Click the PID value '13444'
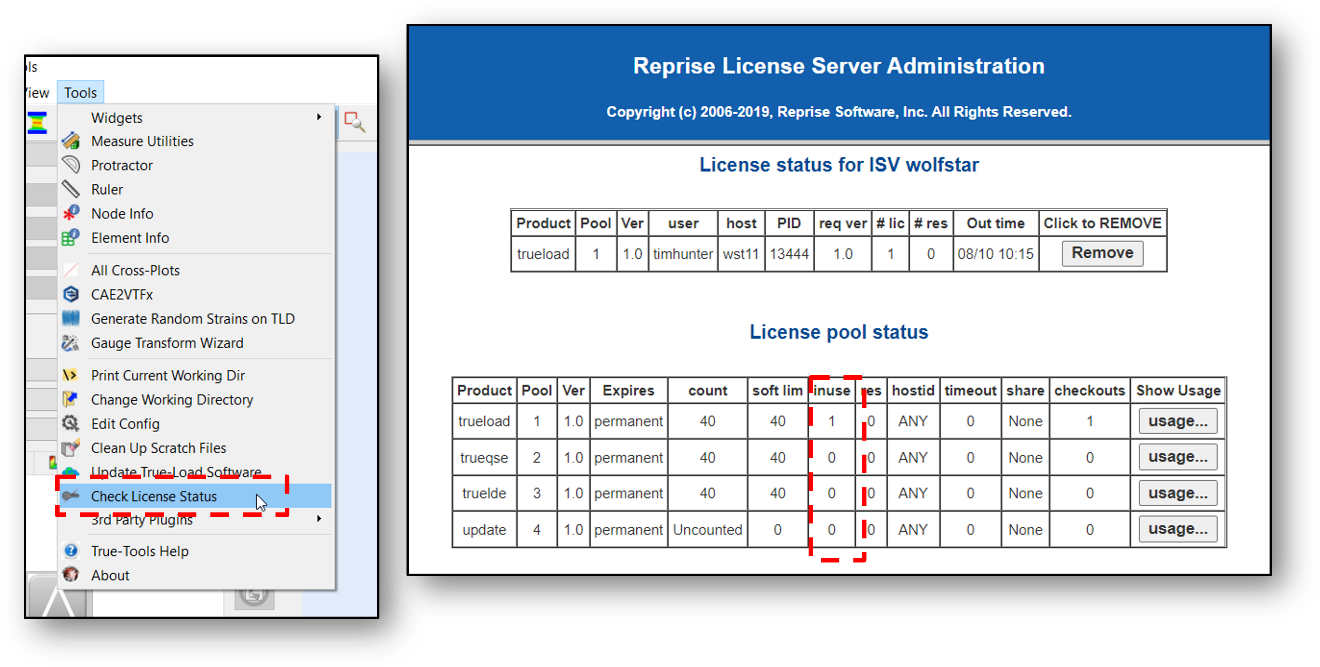The width and height of the screenshot is (1320, 667). 788,254
